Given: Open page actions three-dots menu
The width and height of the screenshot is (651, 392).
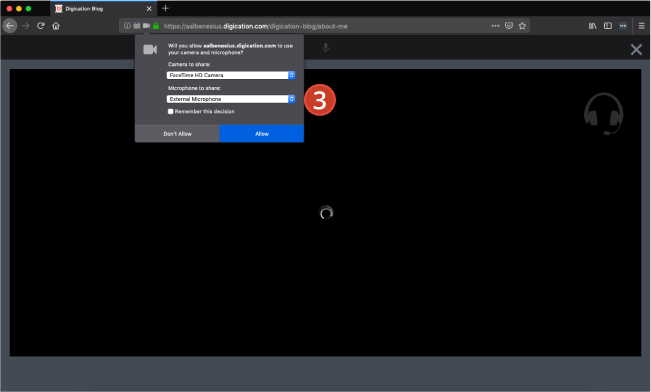Looking at the screenshot, I should click(495, 26).
